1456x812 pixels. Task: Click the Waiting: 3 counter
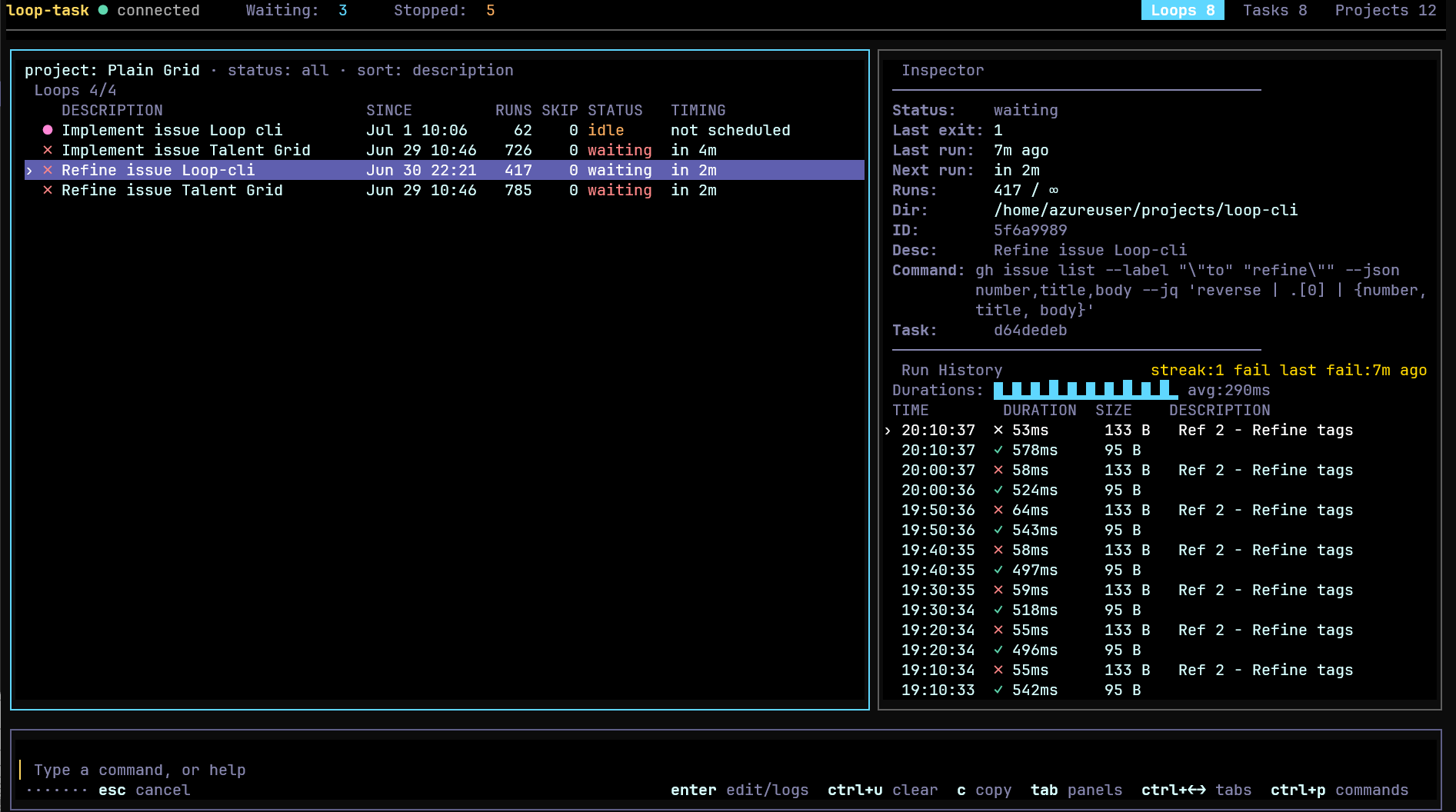point(296,10)
